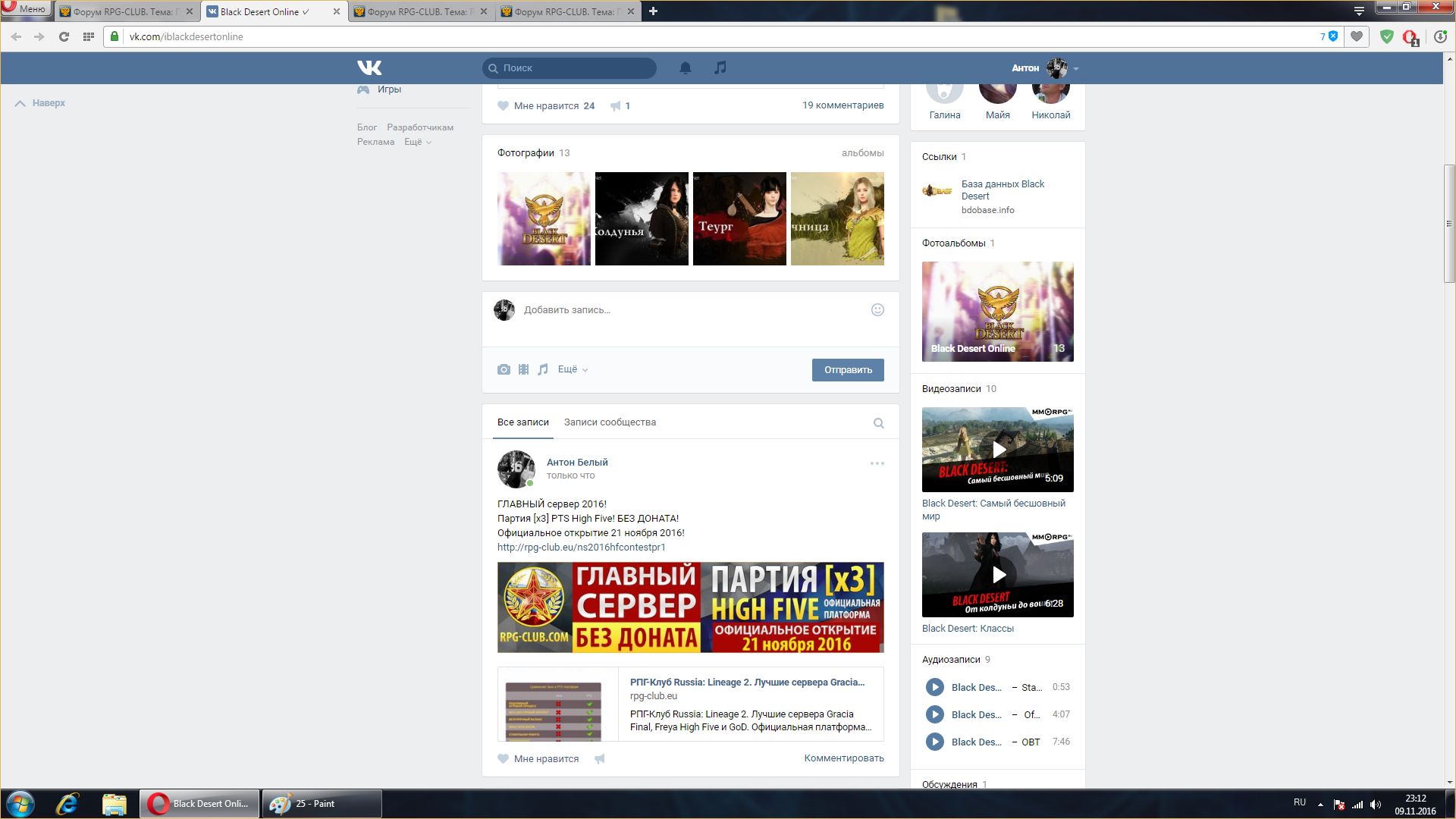Click Комментировать on the post

844,758
